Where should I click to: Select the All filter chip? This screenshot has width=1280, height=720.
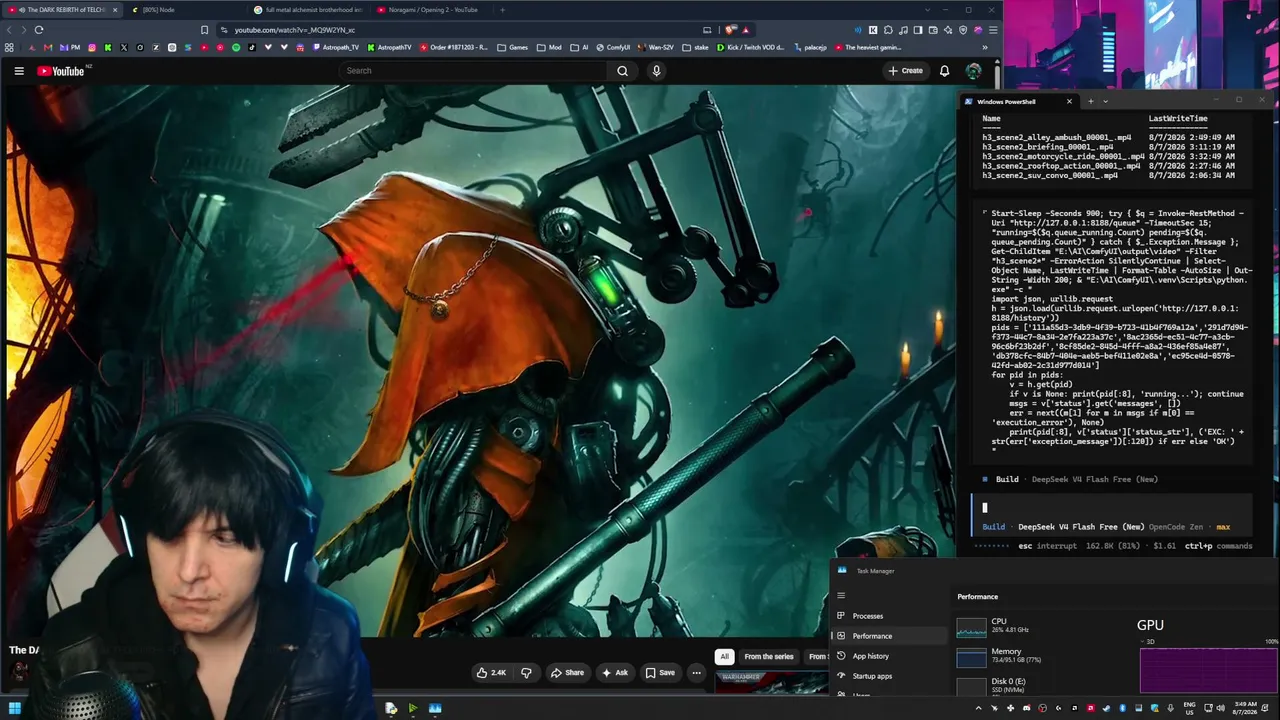[x=725, y=656]
